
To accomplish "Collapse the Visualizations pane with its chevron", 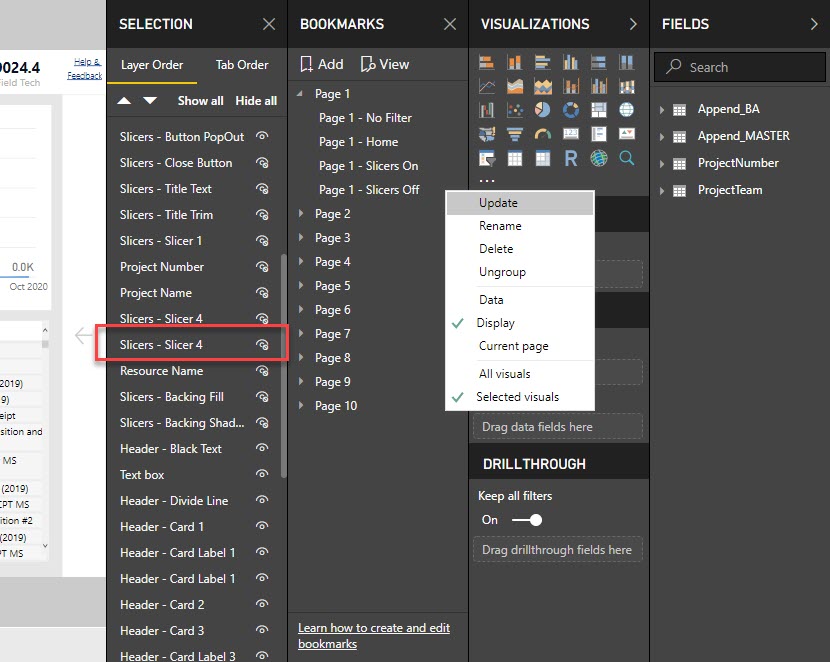I will click(x=633, y=24).
